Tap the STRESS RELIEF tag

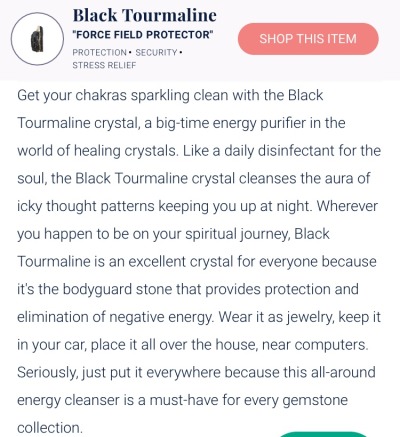click(x=104, y=65)
